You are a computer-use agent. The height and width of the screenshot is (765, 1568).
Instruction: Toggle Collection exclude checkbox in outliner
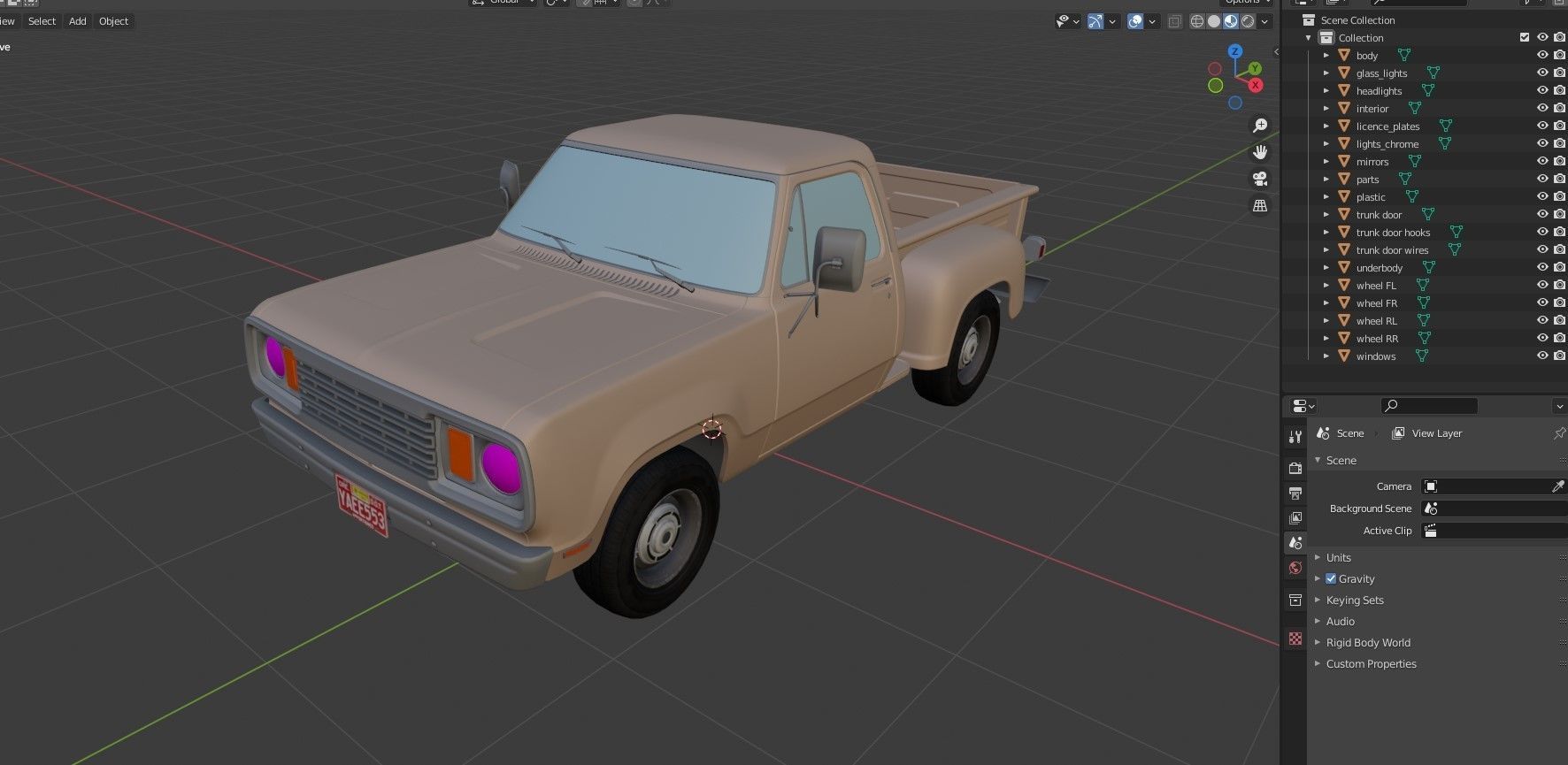1524,37
